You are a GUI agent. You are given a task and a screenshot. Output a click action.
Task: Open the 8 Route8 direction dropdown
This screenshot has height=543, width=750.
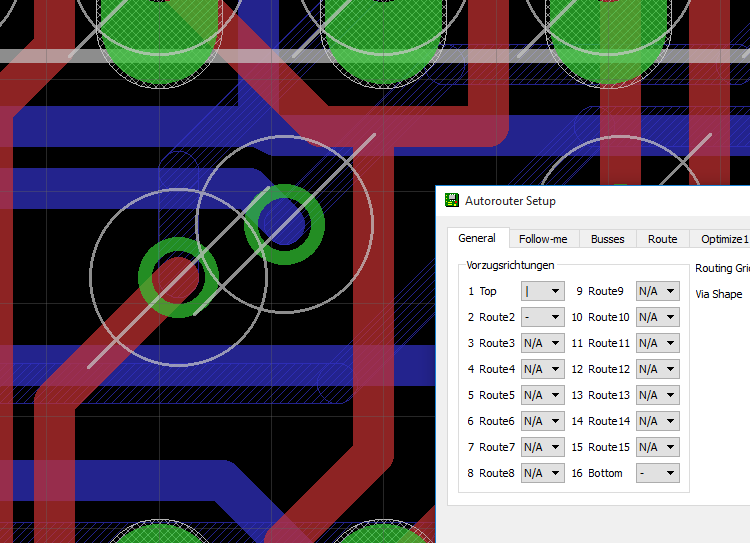[x=543, y=473]
